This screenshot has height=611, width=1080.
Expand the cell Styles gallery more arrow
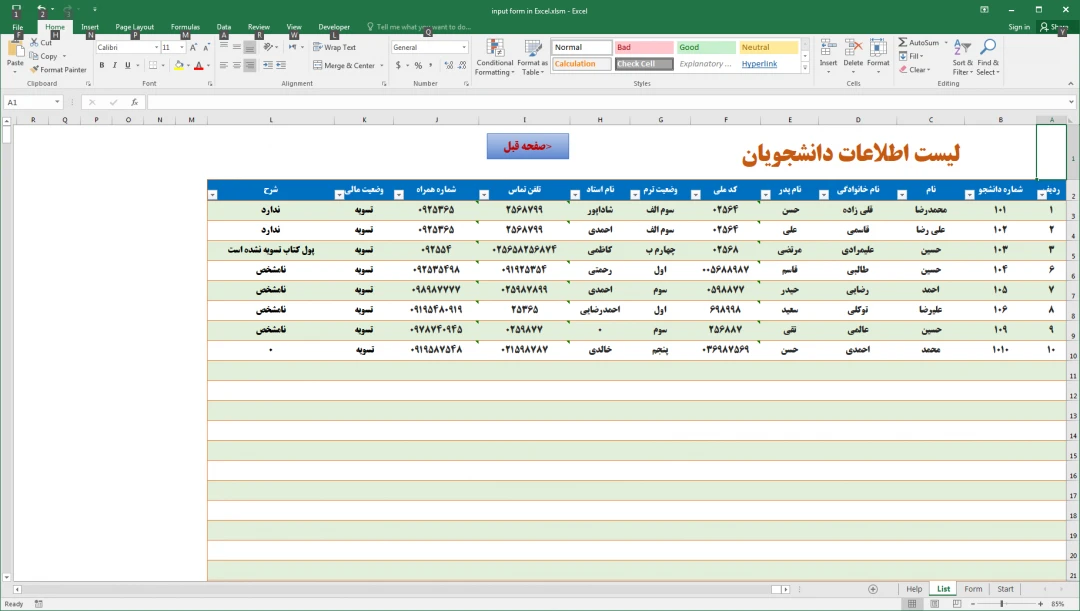coord(805,68)
